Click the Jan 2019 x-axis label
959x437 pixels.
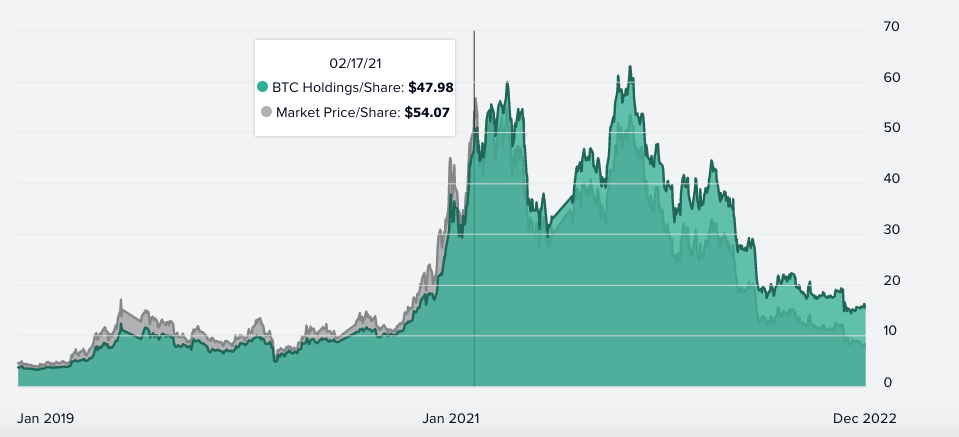(x=47, y=417)
